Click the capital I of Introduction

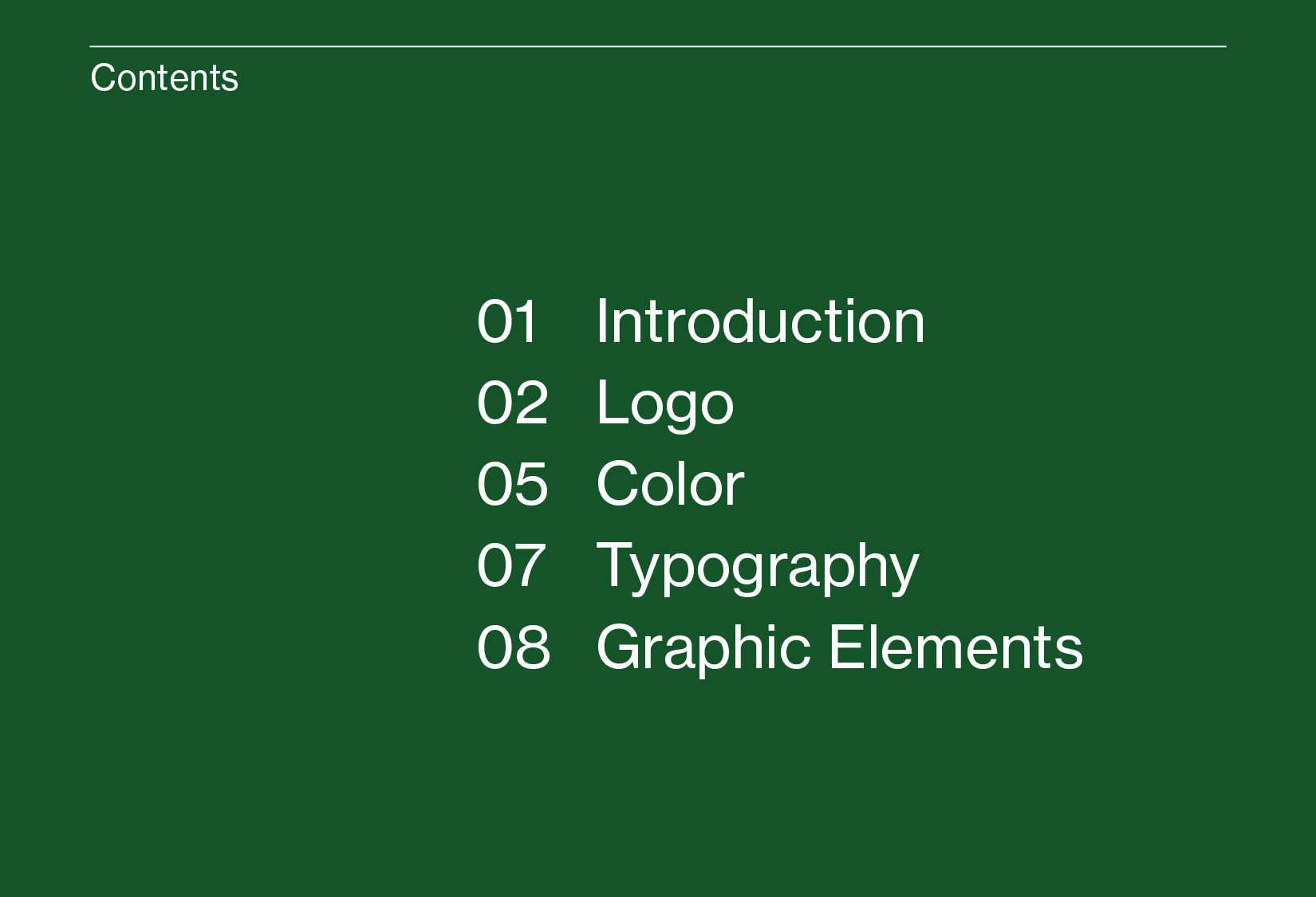(602, 321)
